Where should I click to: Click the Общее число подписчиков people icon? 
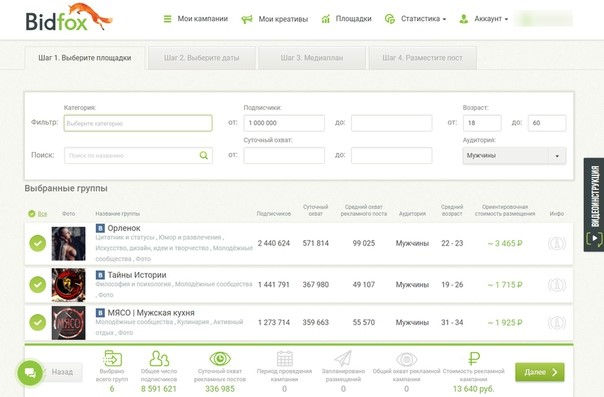tap(159, 358)
